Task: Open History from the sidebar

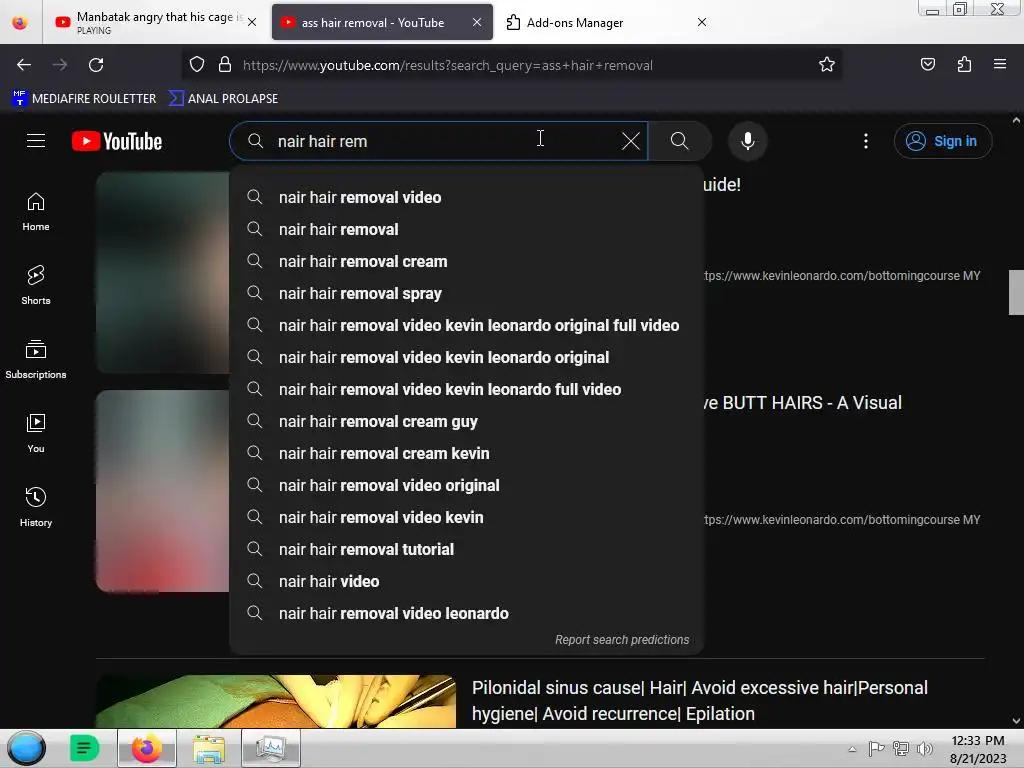Action: pos(36,507)
